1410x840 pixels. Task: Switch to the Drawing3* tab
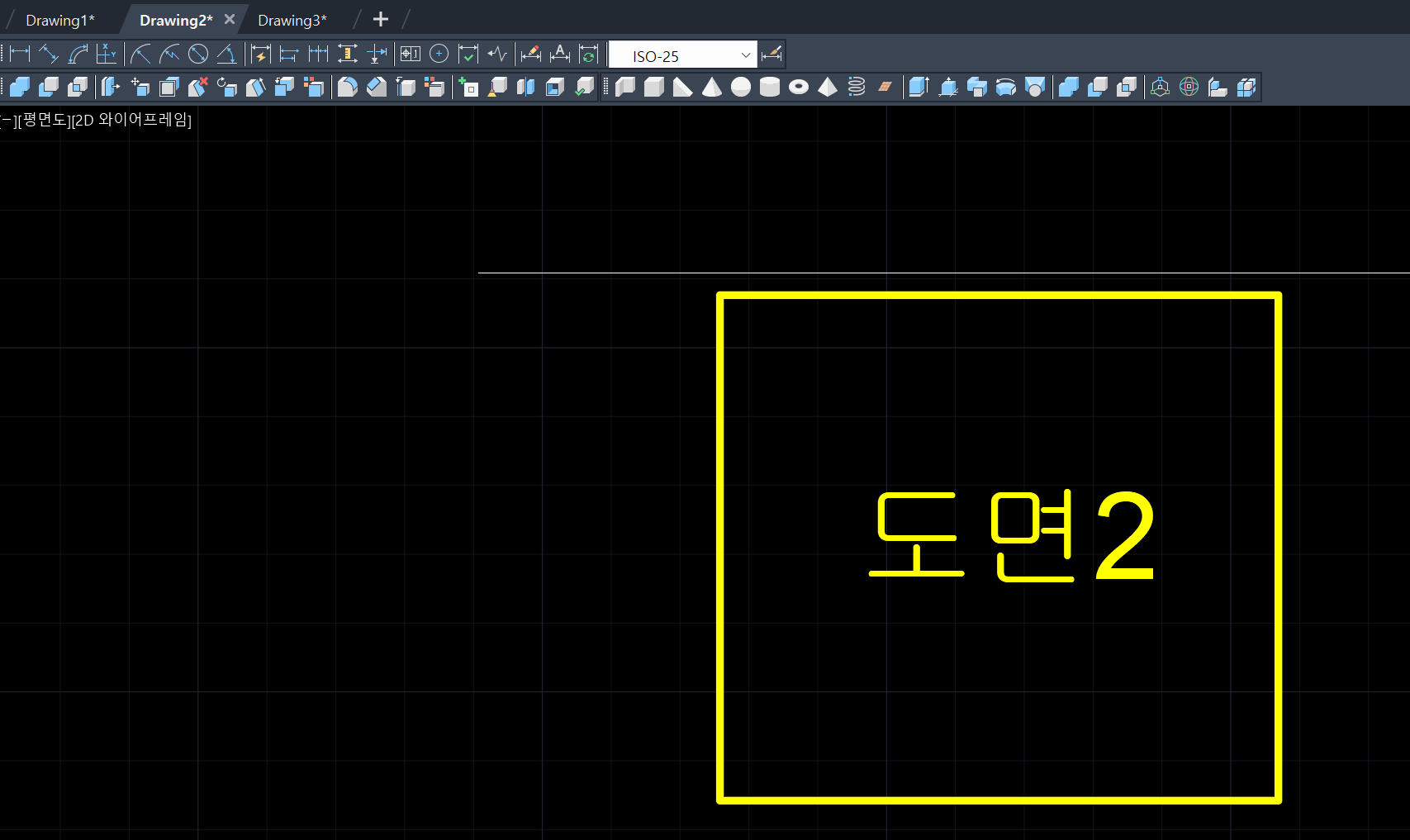(292, 20)
